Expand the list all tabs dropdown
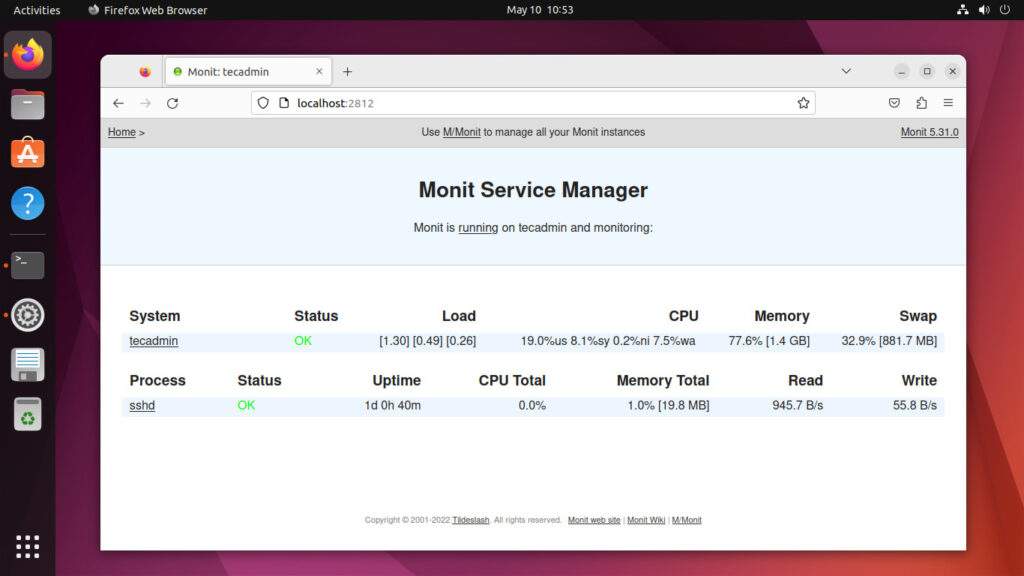The image size is (1024, 576). 846,72
